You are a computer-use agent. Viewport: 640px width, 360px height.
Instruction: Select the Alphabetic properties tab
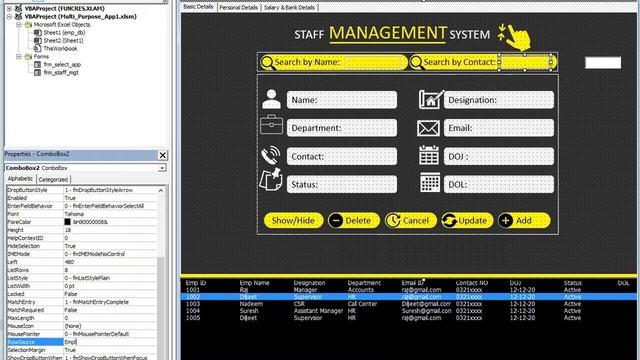tap(20, 179)
